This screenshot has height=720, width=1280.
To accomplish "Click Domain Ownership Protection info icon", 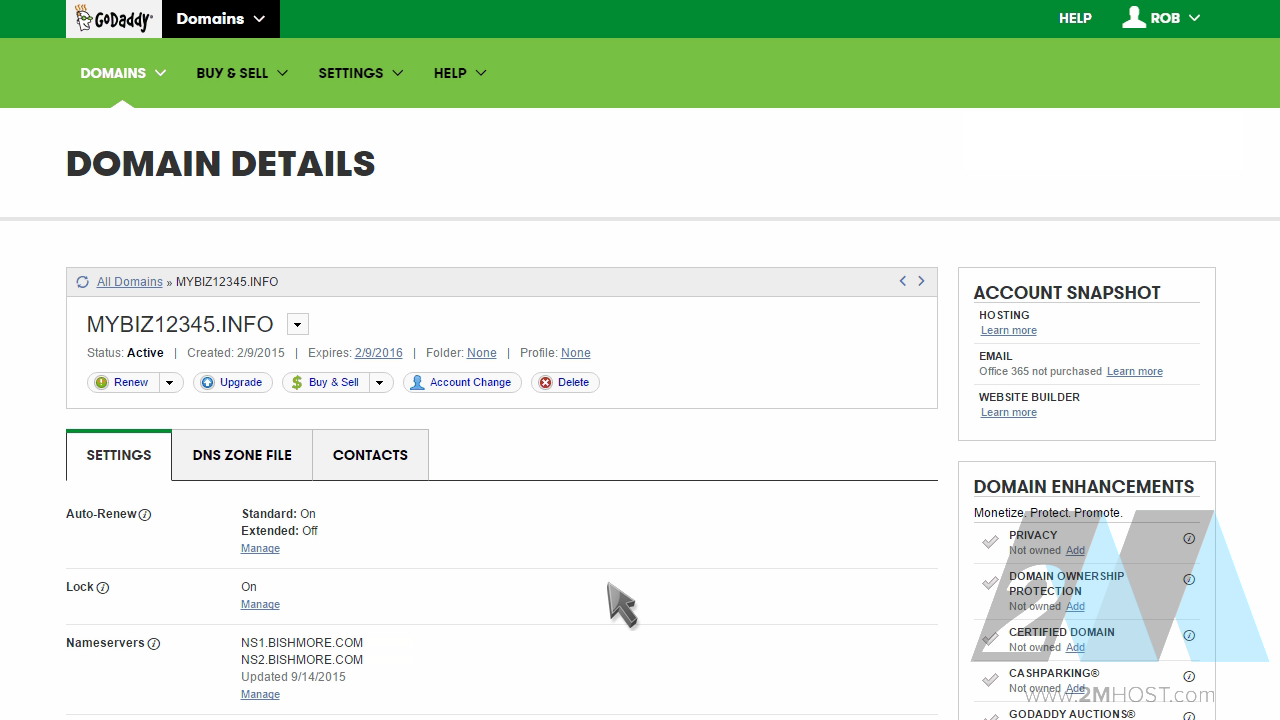I will (1189, 579).
